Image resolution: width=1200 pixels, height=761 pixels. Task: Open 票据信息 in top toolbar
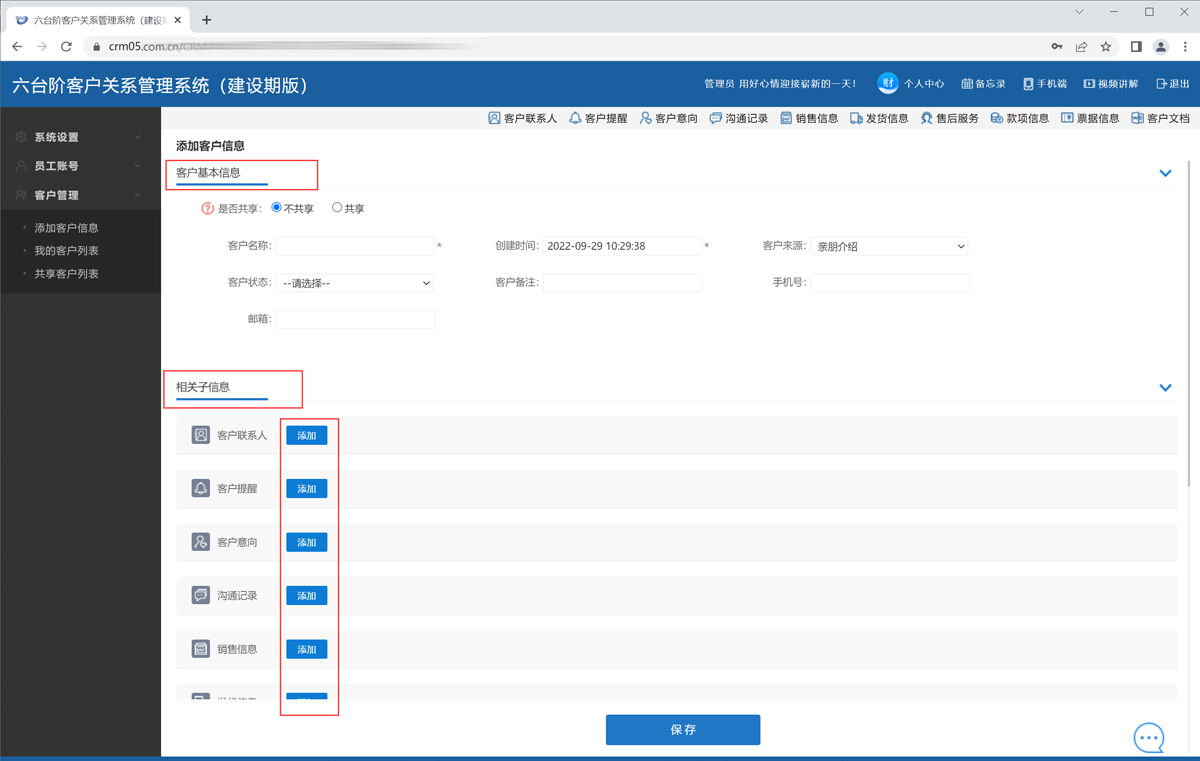(1090, 118)
